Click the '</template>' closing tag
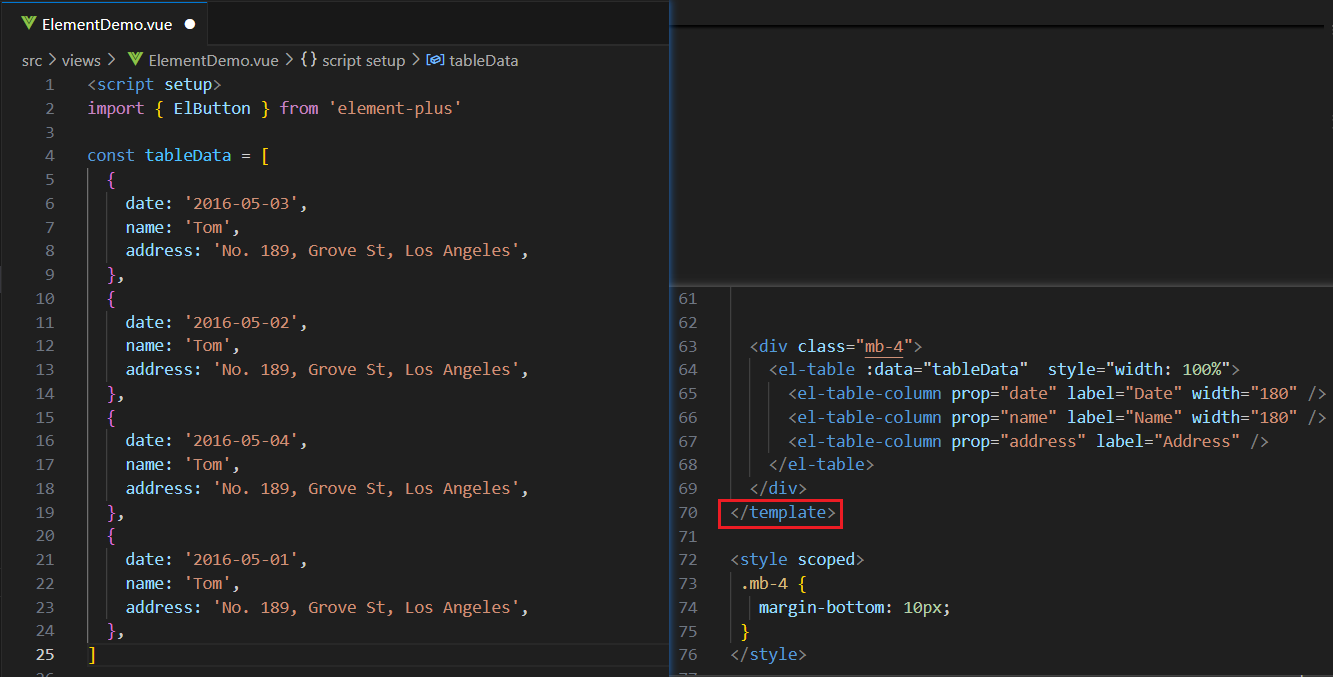The image size is (1333, 677). [784, 513]
